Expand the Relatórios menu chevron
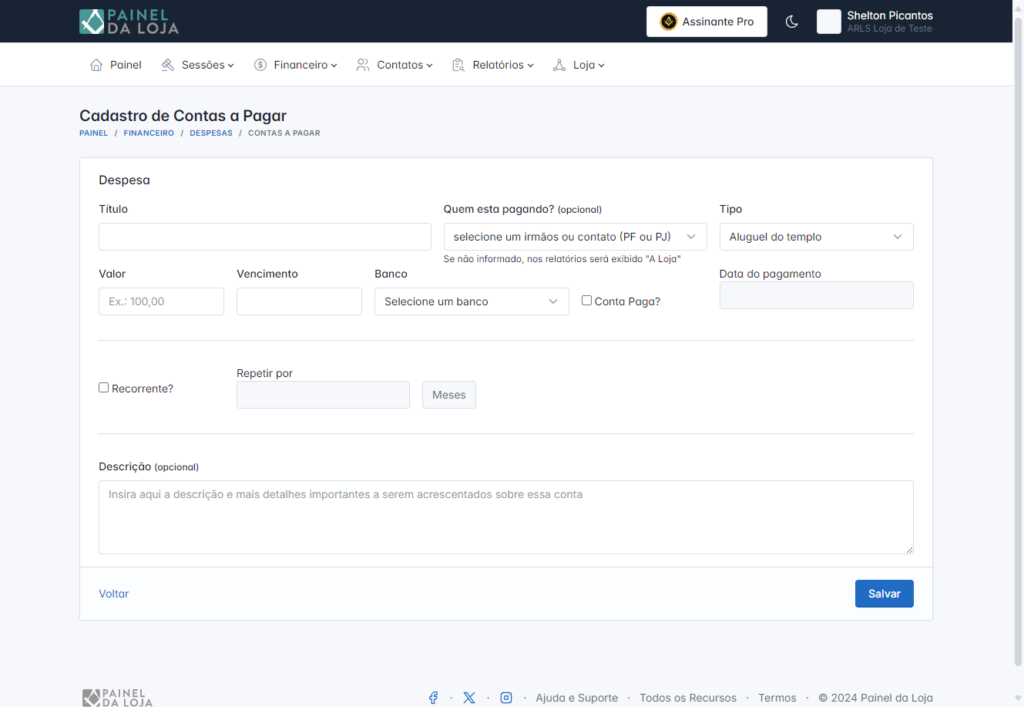Screen dimensions: 1024x707 tap(530, 65)
